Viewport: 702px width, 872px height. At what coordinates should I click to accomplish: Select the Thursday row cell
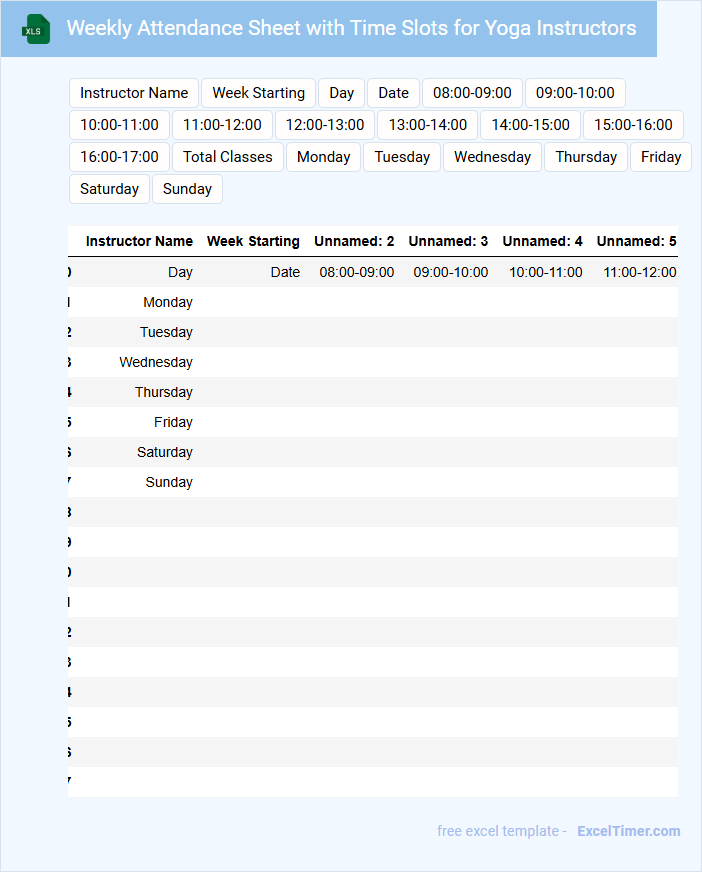[164, 393]
